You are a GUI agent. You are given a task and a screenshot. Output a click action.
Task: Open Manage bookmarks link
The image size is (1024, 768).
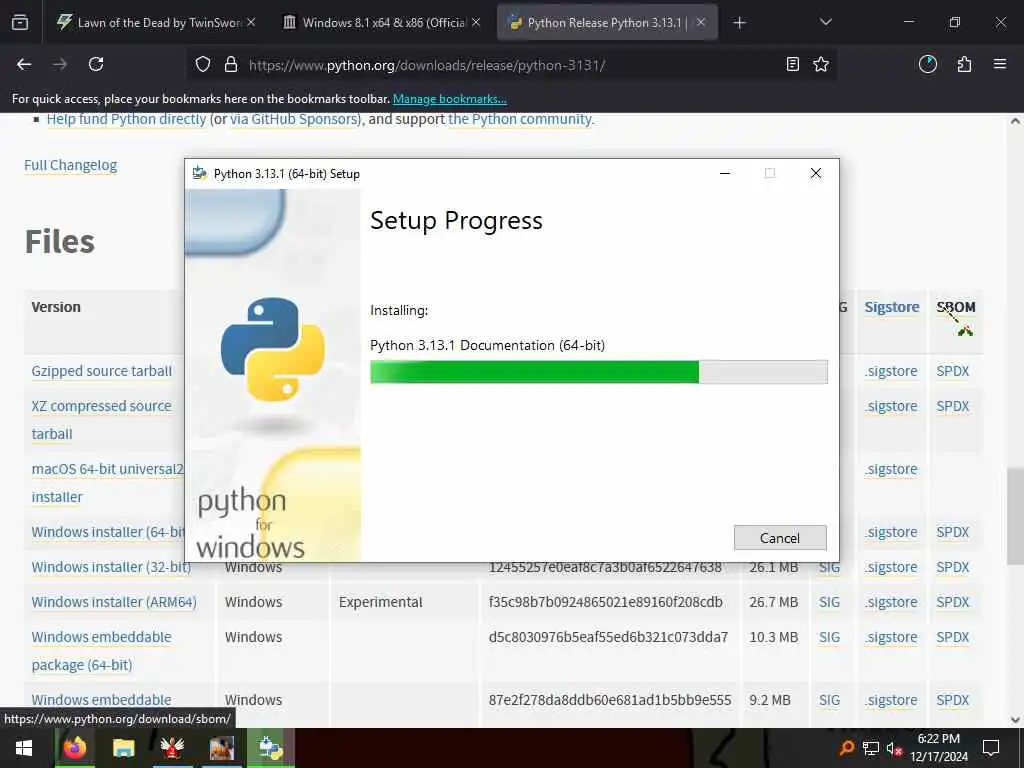pyautogui.click(x=449, y=99)
